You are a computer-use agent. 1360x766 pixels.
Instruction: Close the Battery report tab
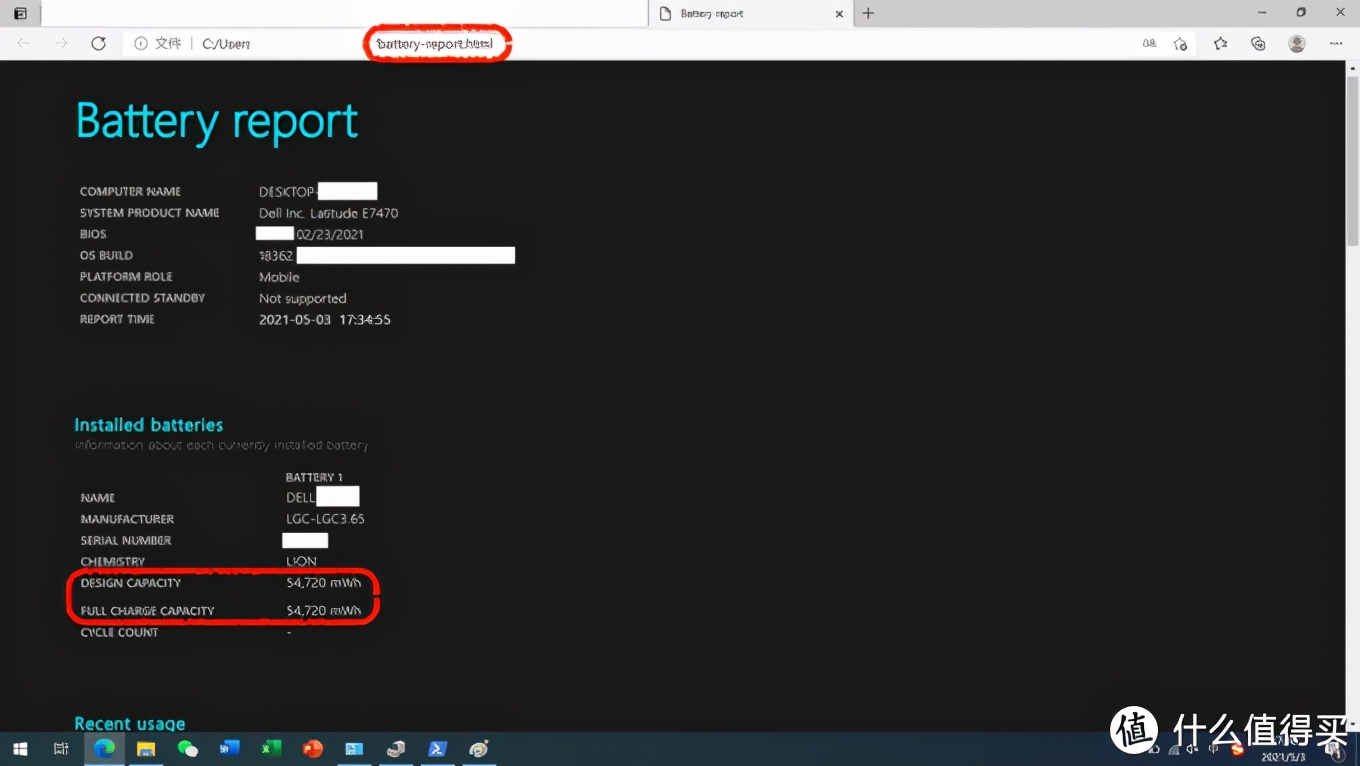(839, 13)
